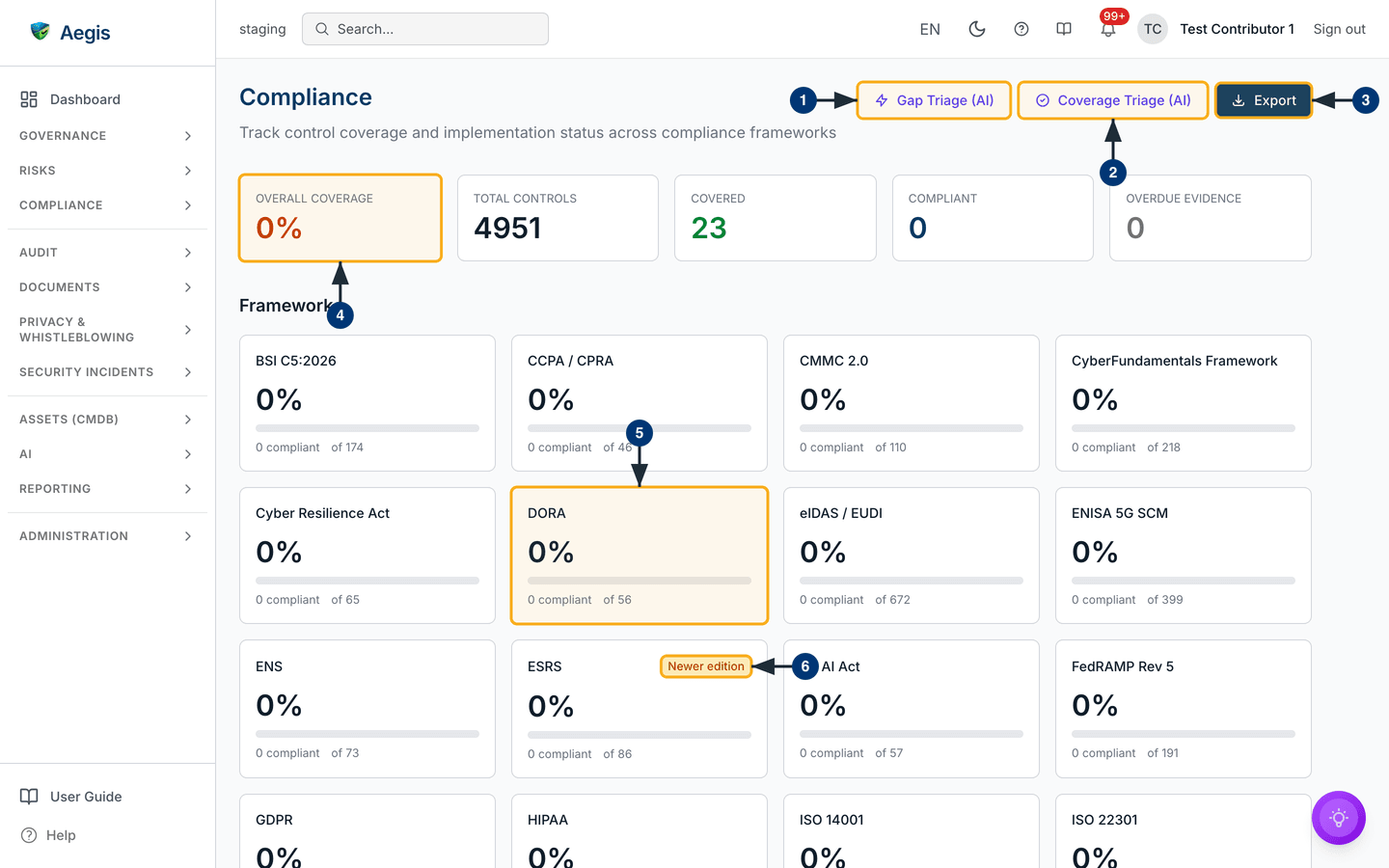Open the AI sidebar section
1389x868 pixels.
click(107, 454)
